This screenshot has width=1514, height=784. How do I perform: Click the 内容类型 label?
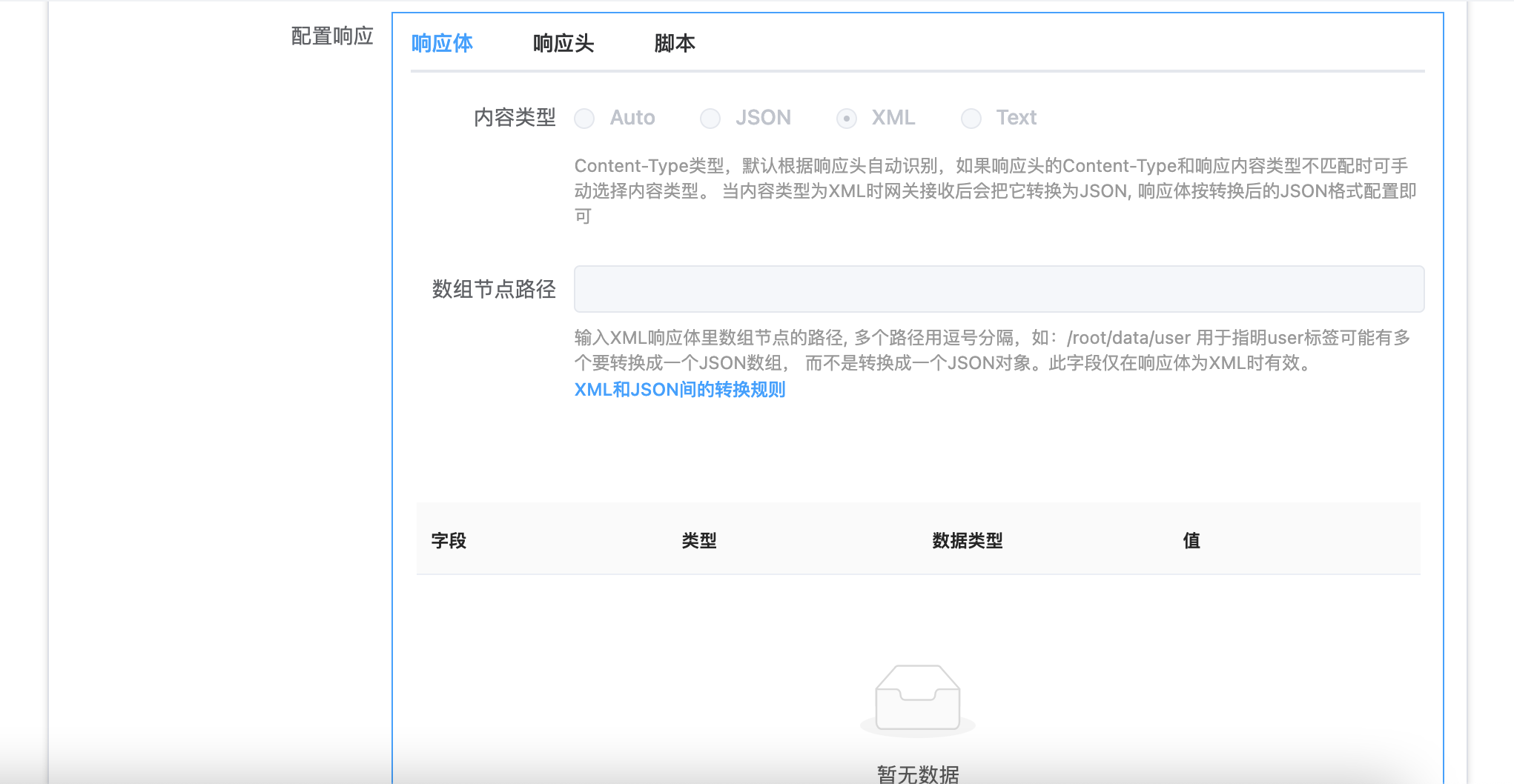515,118
